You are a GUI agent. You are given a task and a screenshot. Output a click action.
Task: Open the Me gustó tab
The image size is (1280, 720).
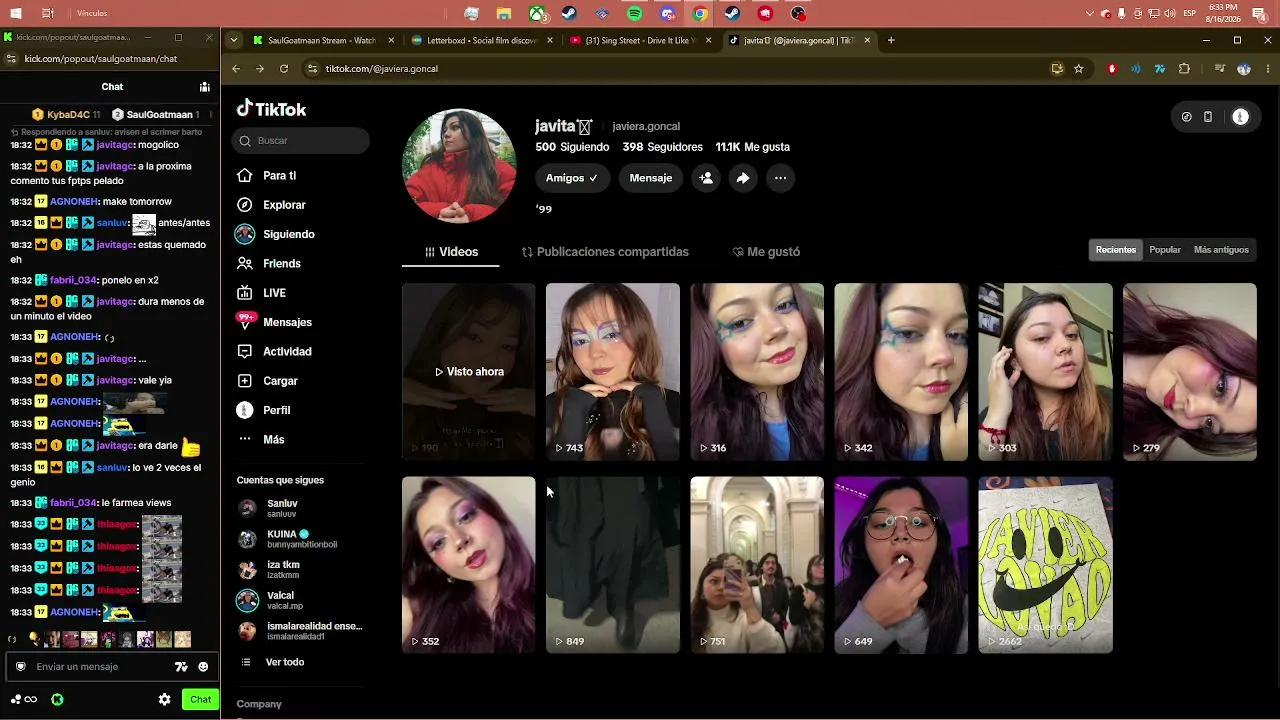coord(766,252)
